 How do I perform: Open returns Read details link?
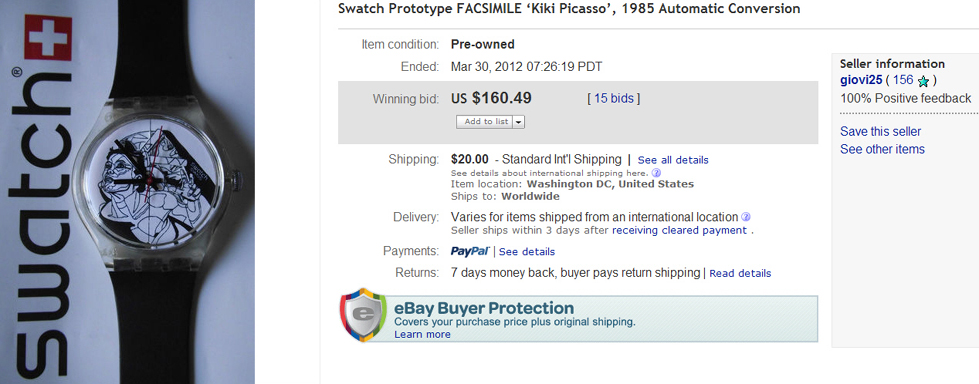740,273
